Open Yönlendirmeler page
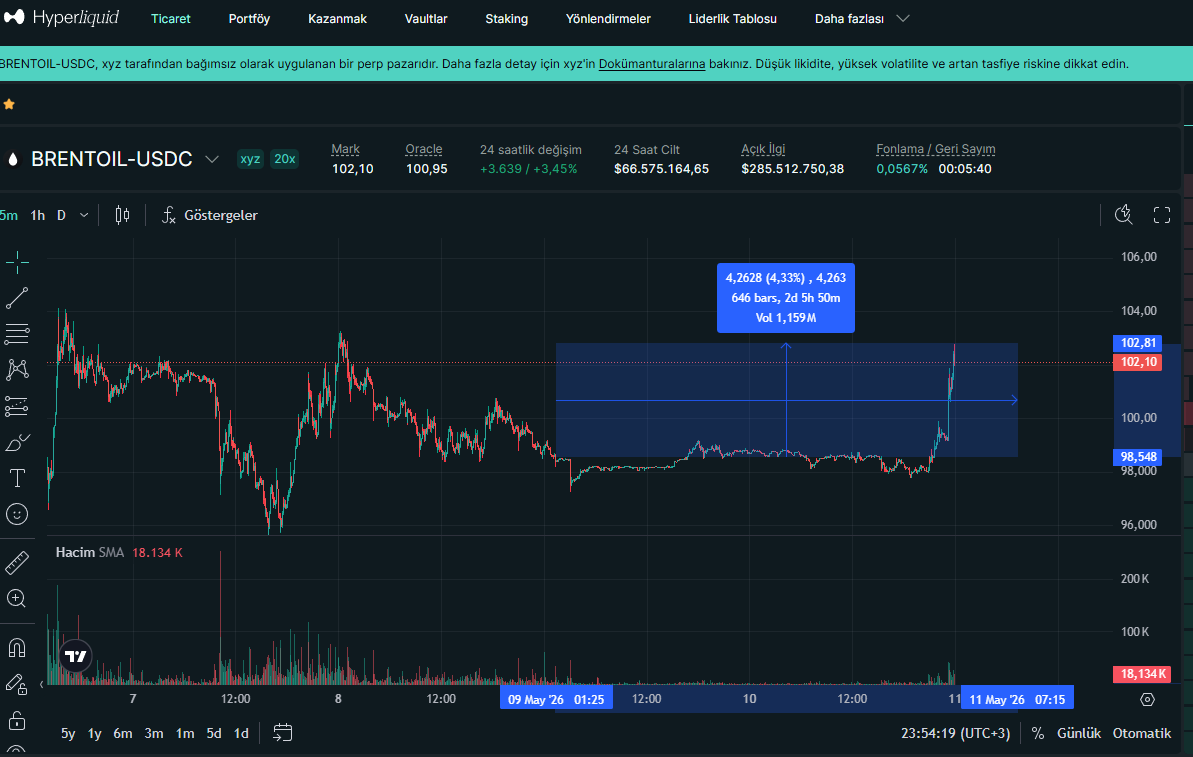Viewport: 1193px width, 757px height. 608,18
